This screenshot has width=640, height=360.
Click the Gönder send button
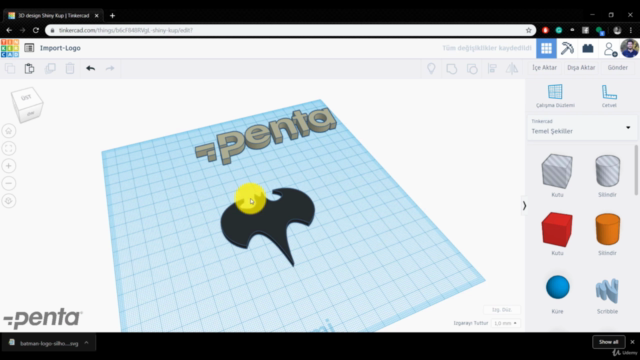click(618, 68)
